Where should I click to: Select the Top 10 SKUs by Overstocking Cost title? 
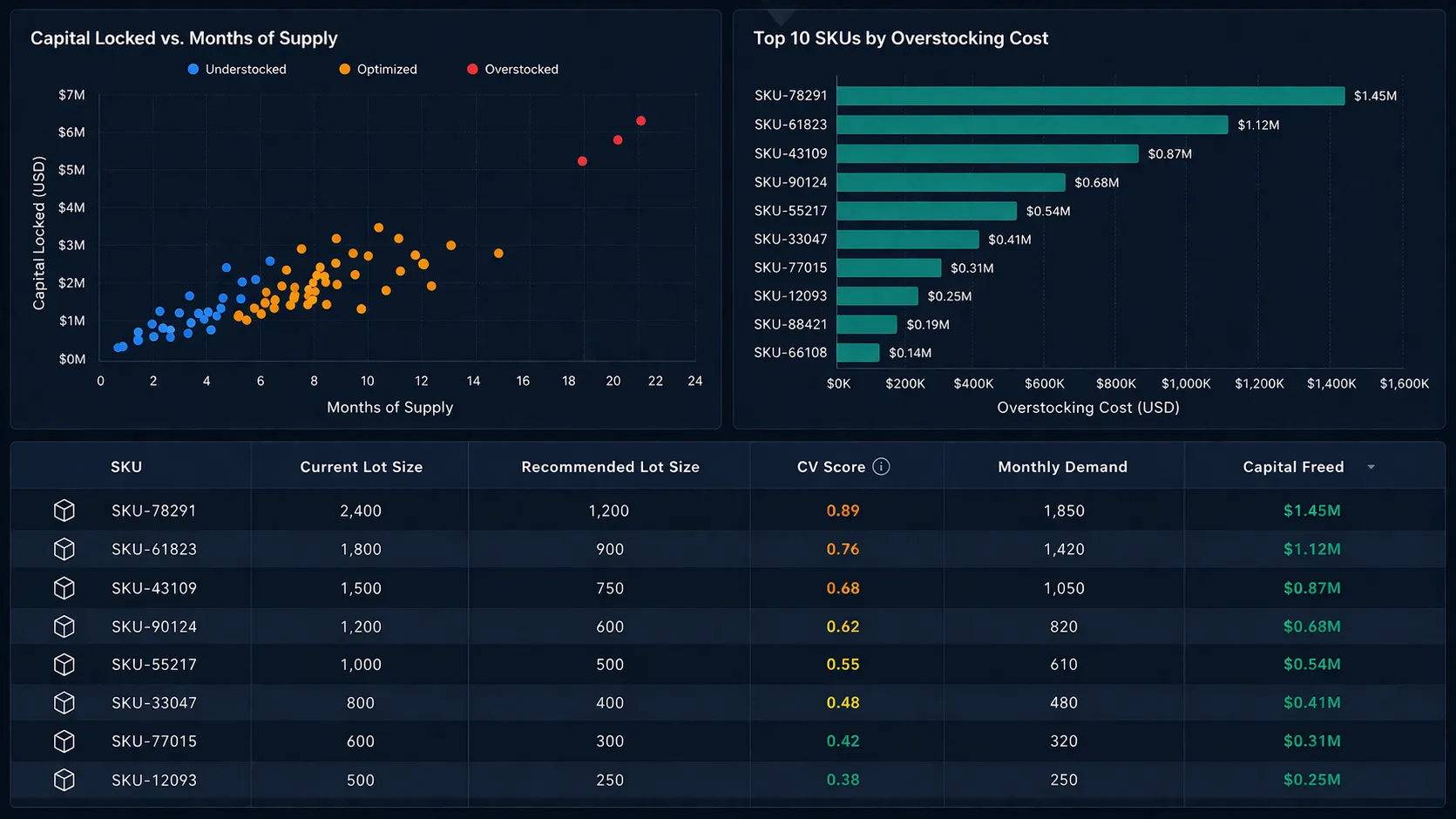(x=901, y=38)
